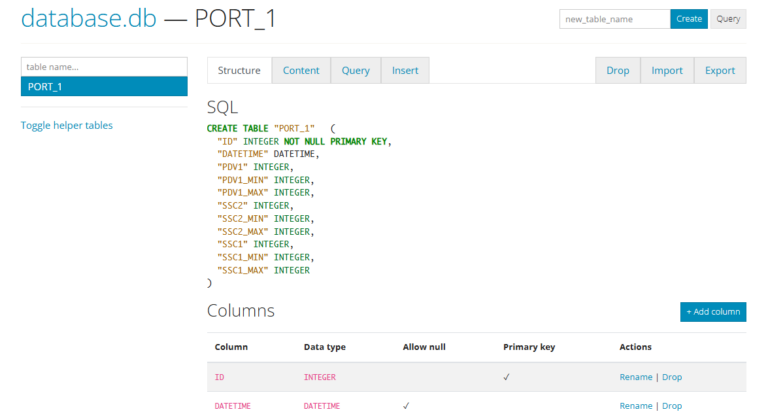Open the Content tab

[301, 70]
